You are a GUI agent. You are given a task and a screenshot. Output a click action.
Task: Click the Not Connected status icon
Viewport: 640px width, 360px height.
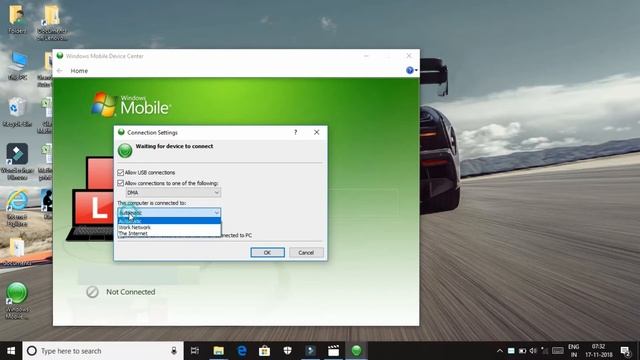click(x=92, y=292)
